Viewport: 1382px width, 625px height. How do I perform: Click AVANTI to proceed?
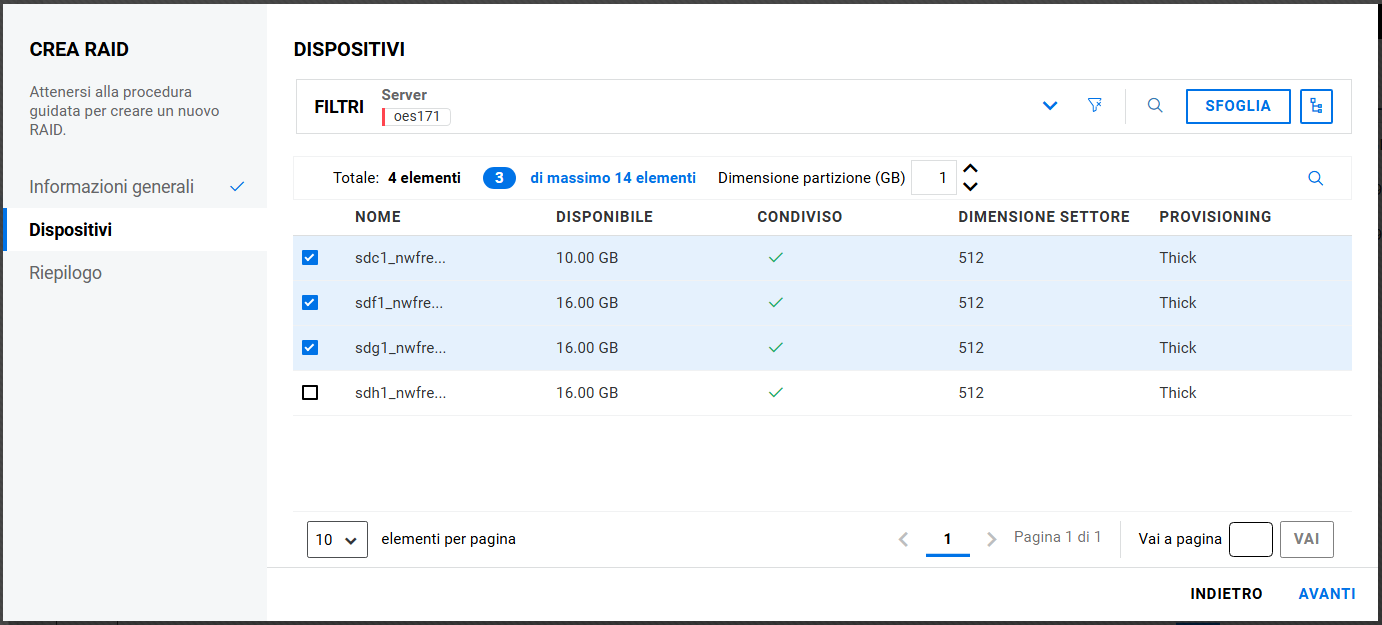point(1326,594)
